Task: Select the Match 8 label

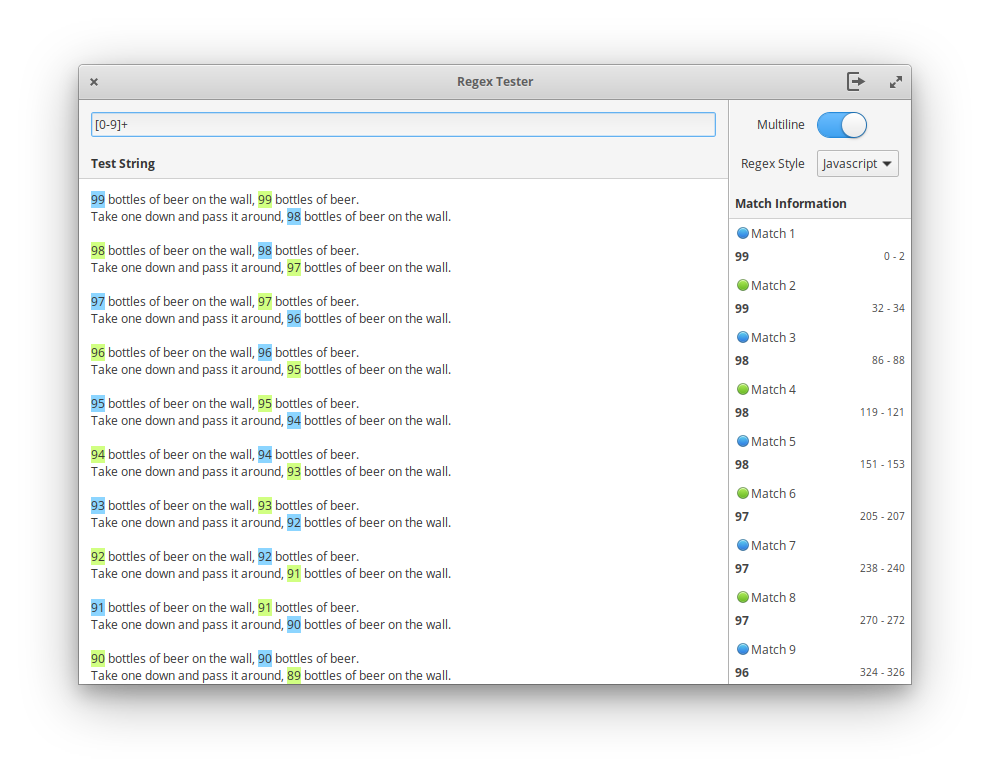Action: pos(773,597)
